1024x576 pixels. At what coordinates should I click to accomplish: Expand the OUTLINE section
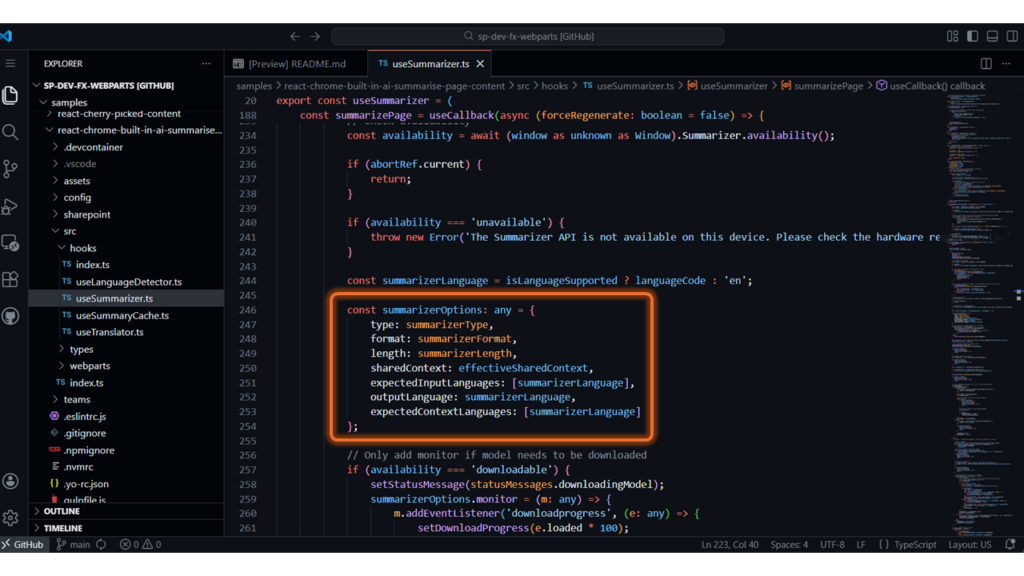62,511
